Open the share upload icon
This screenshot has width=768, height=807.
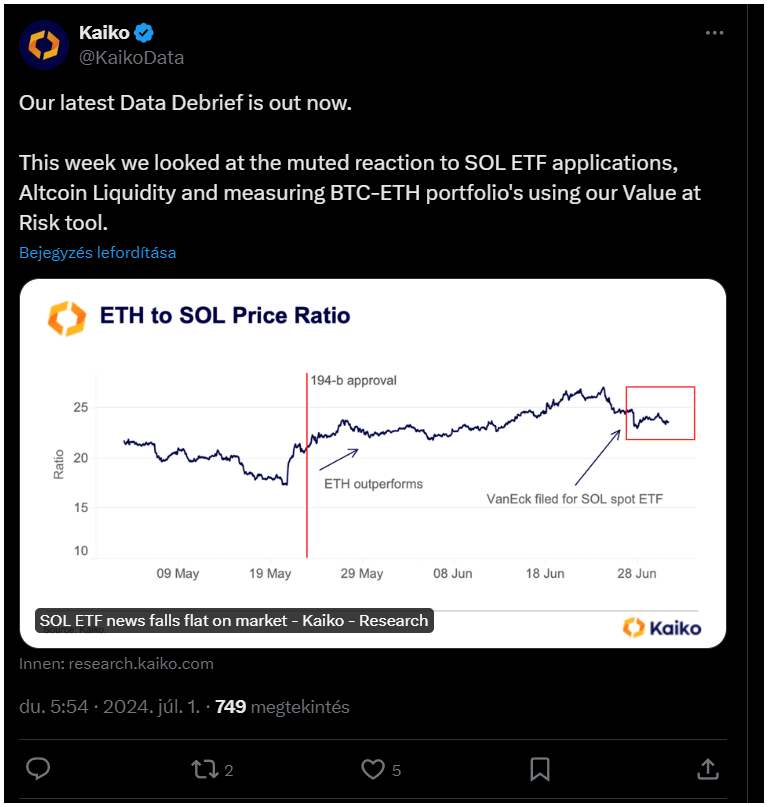coord(708,769)
